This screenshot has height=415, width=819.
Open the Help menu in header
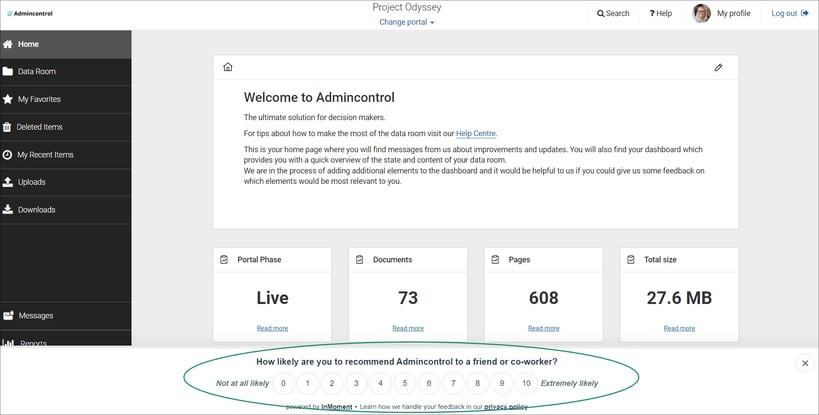tap(660, 14)
